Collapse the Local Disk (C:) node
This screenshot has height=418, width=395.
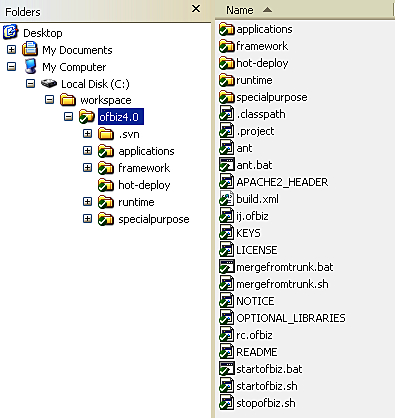click(x=31, y=84)
